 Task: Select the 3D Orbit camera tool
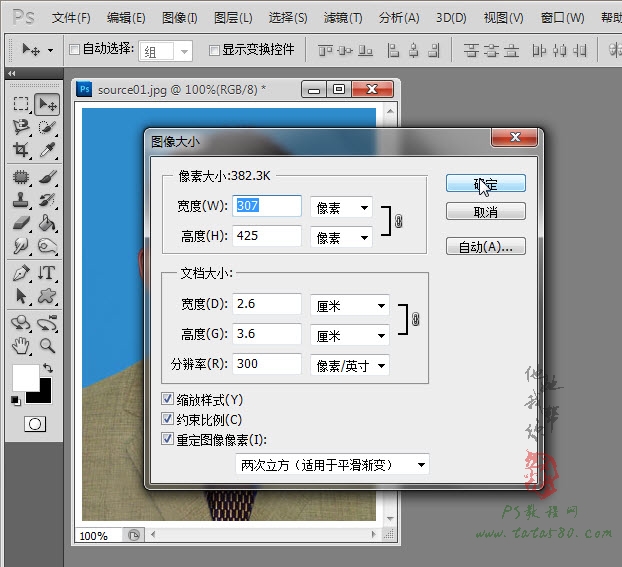47,323
